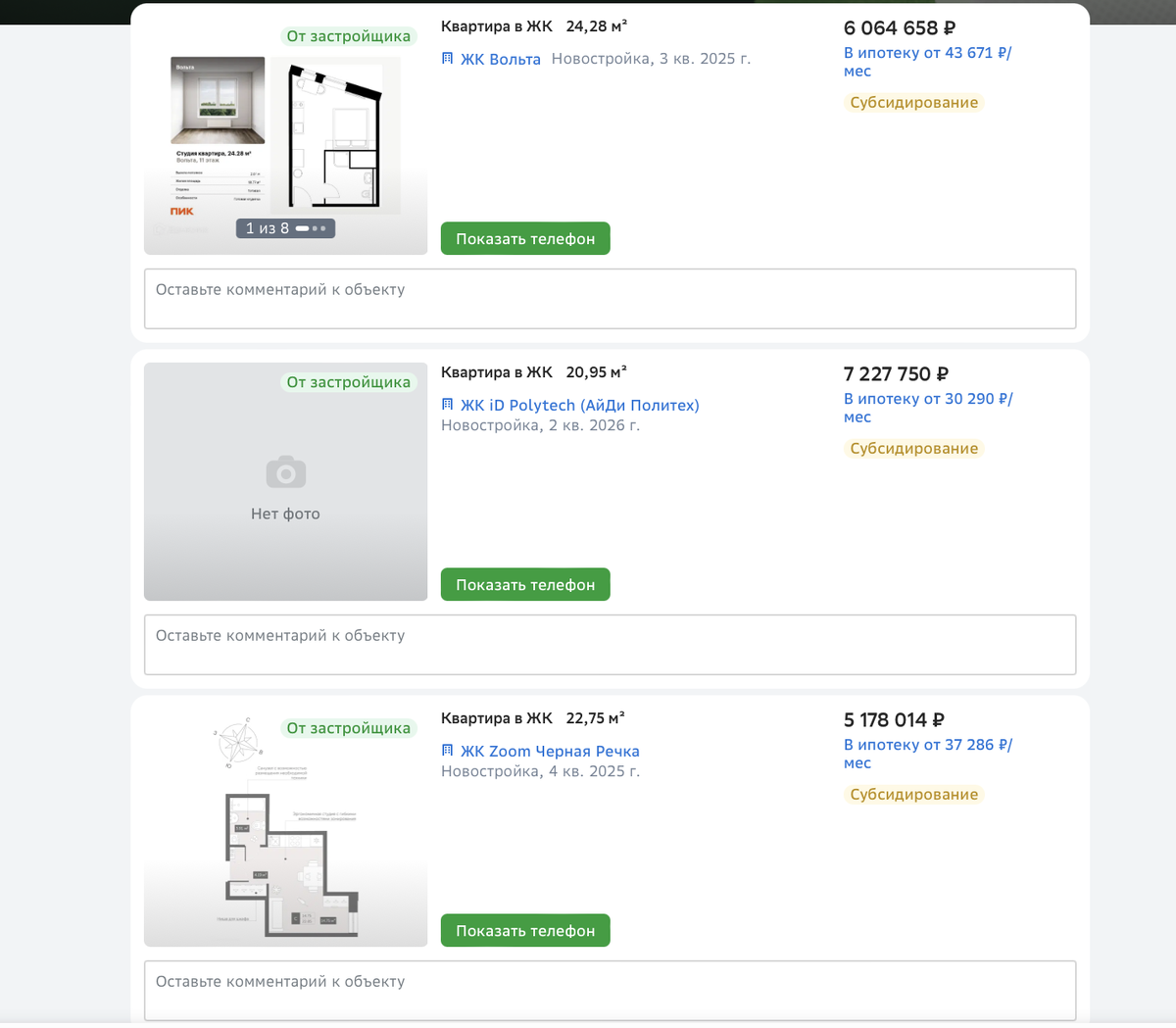Open mortgage offer from 37 286 ₽/мес
Image resolution: width=1176 pixels, height=1028 pixels.
(x=927, y=754)
